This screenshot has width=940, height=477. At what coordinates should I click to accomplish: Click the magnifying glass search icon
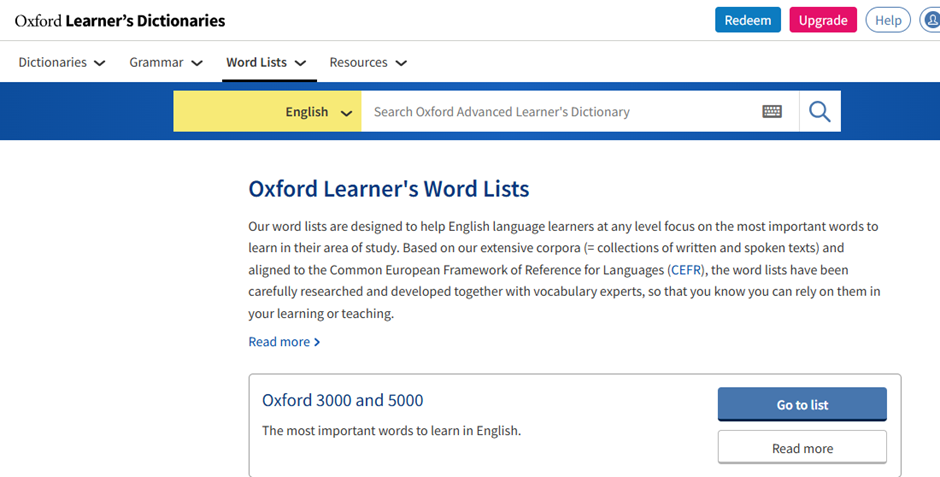coord(820,111)
